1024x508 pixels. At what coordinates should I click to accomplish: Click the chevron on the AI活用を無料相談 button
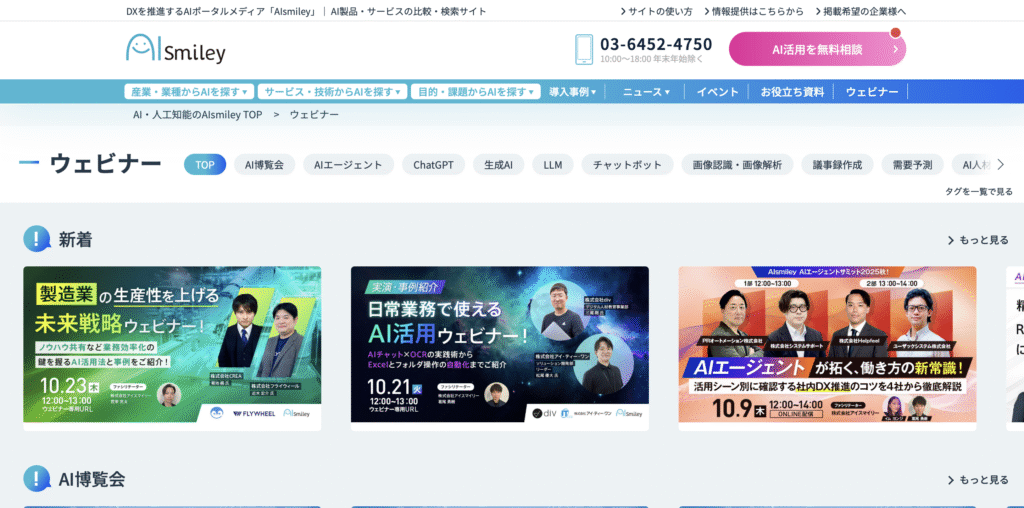pyautogui.click(x=895, y=49)
